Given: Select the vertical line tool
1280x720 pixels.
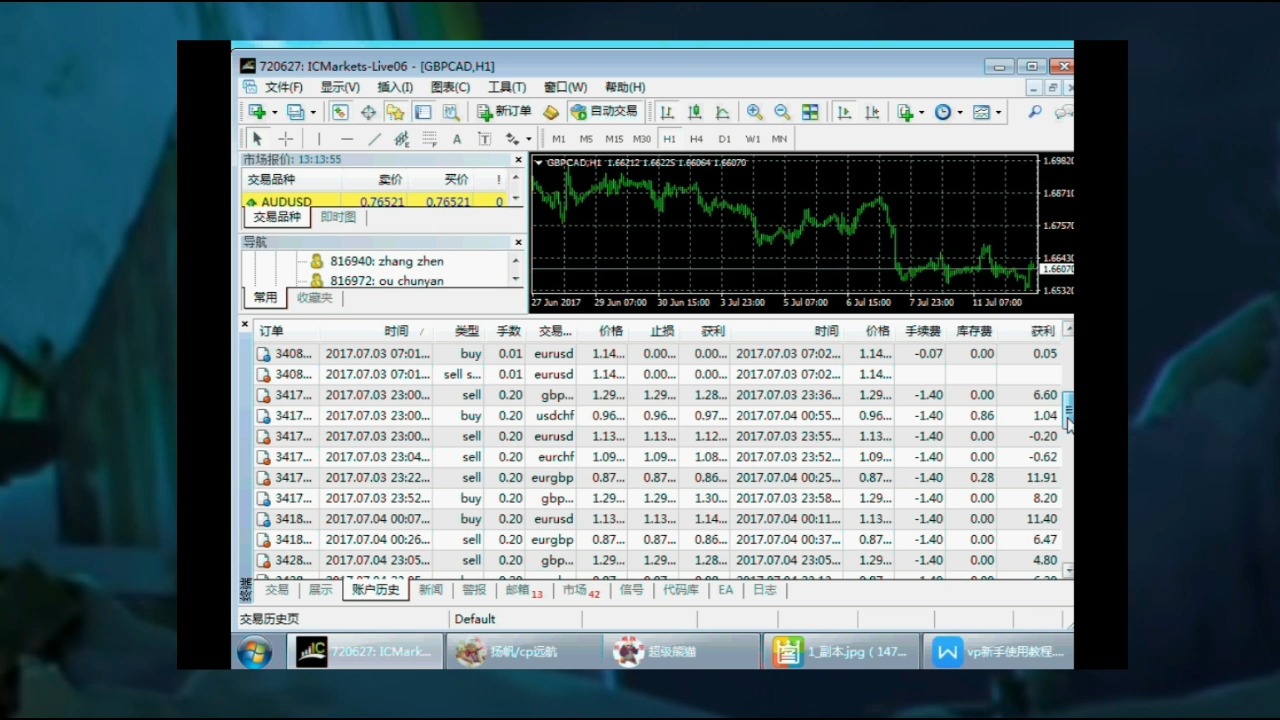Looking at the screenshot, I should [319, 139].
